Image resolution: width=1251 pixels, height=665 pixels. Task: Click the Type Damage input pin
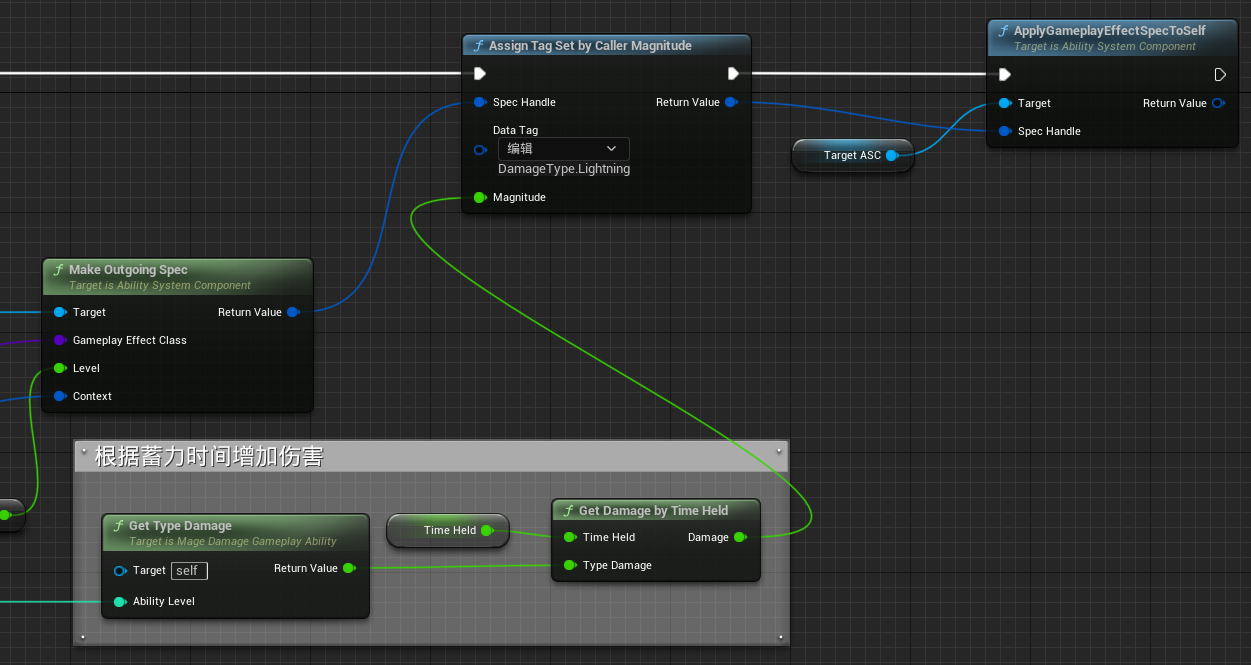click(570, 565)
